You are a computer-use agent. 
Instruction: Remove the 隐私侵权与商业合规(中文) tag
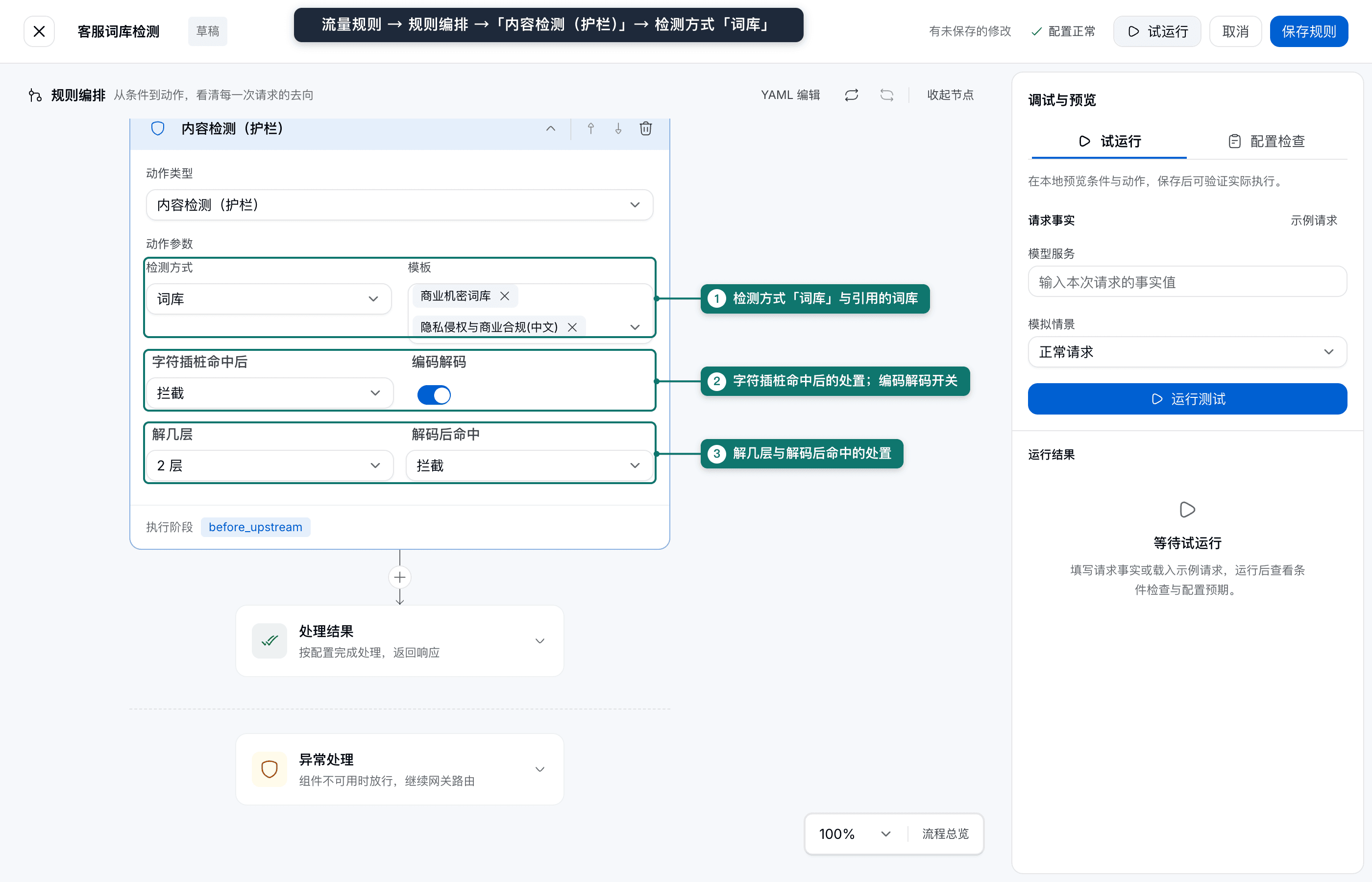pyautogui.click(x=572, y=327)
